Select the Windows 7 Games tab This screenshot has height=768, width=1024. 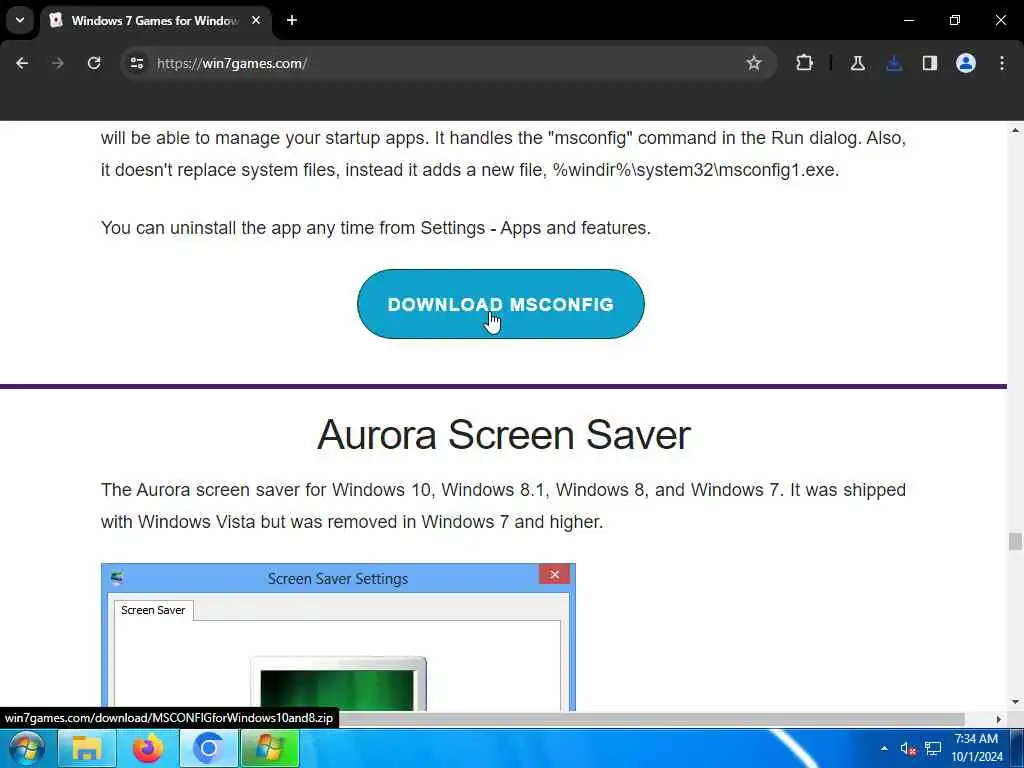pyautogui.click(x=155, y=21)
